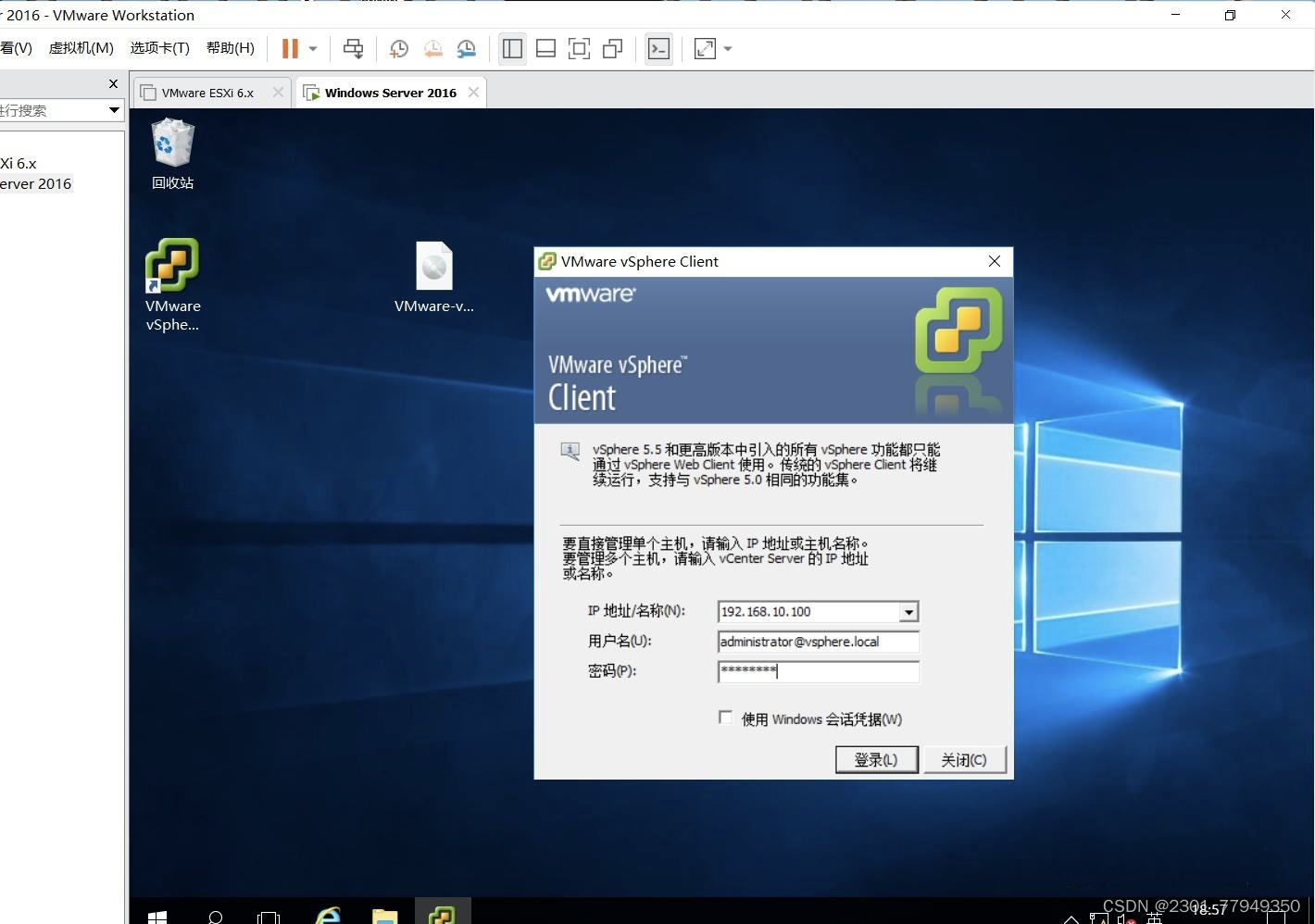Close the VMware vSphere Client dialog

coord(995,261)
